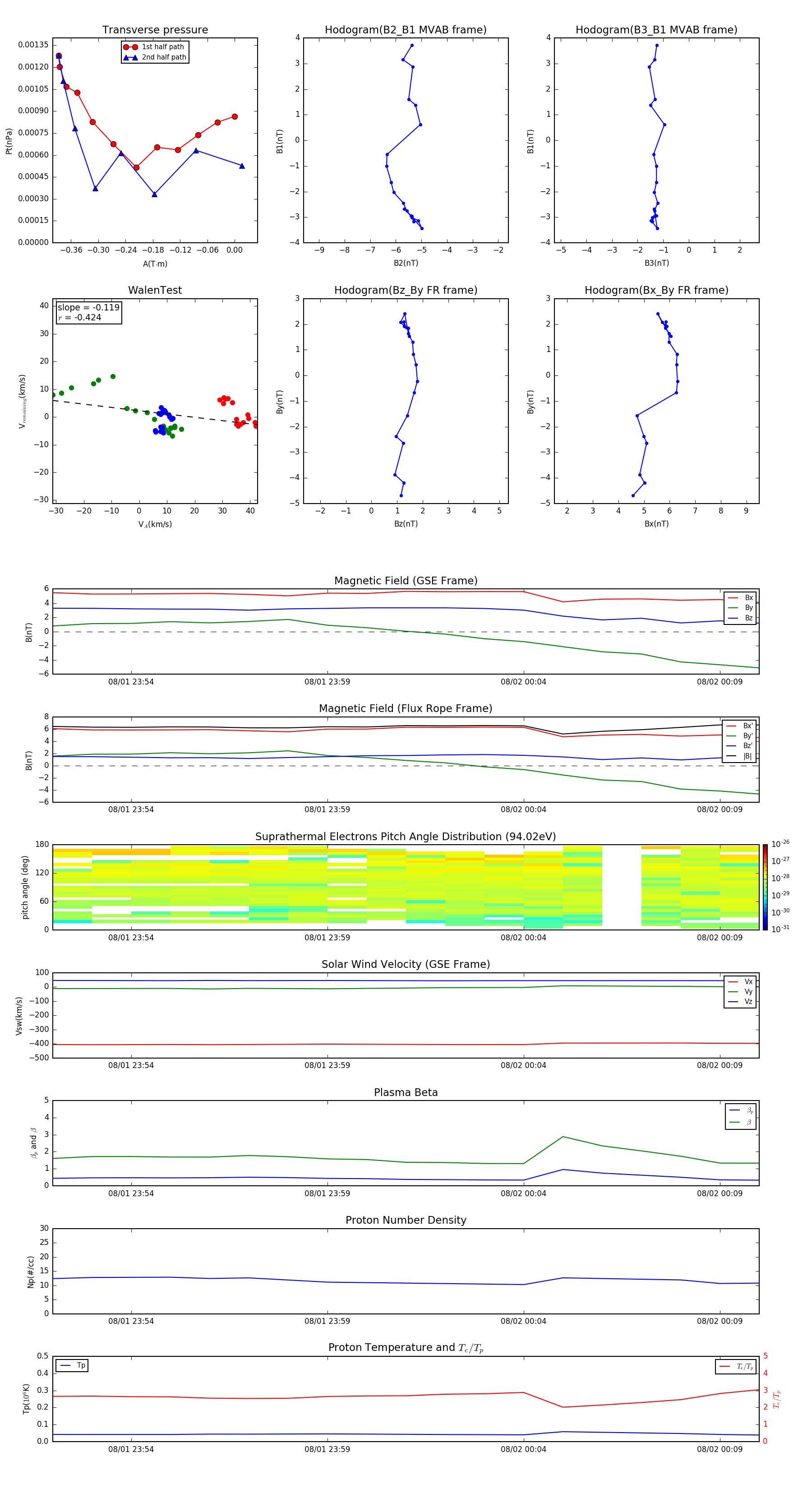The image size is (812, 1489).
Task: Click the Te/Tp legend in temperature plot
Action: click(x=736, y=1367)
